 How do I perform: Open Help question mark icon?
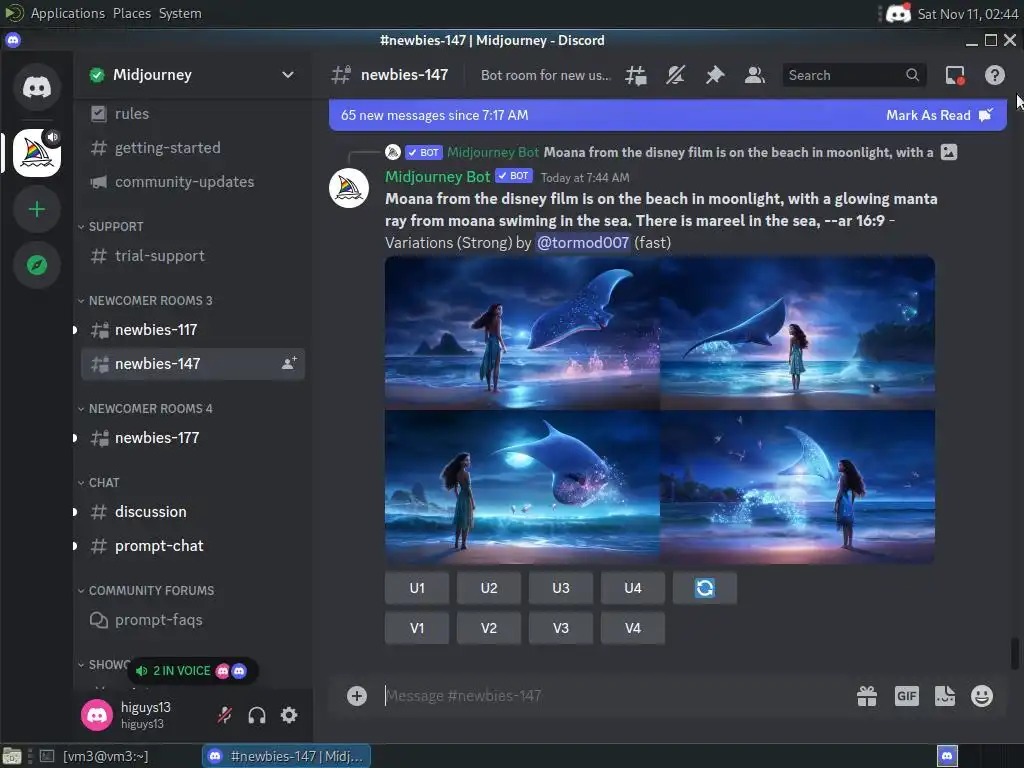pos(995,75)
